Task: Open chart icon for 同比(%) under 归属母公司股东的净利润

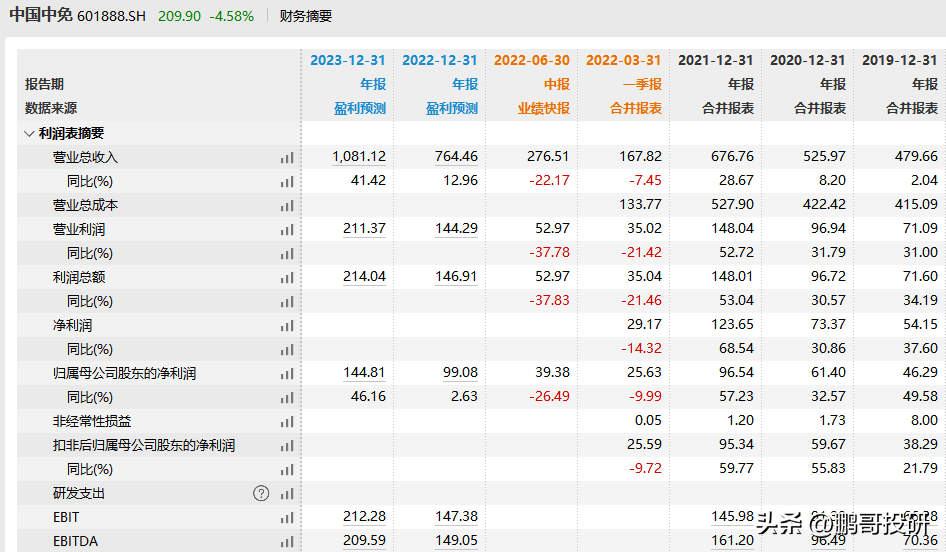Action: (287, 398)
